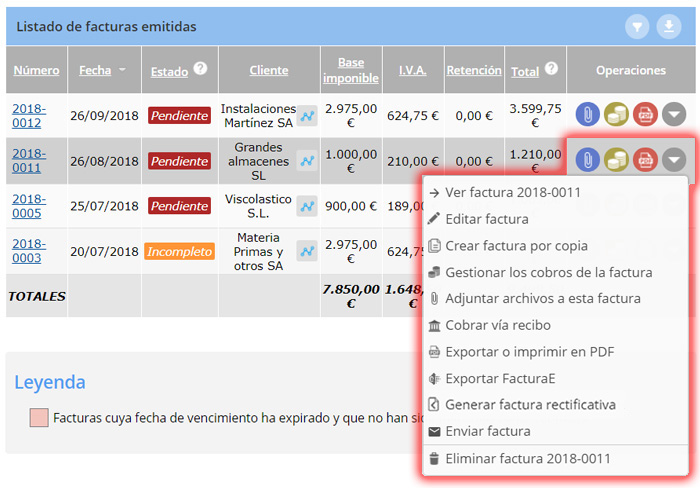Screen dimensions: 700x488
Task: Click Pendiente status badge of invoice 2018-0012
Action: pyautogui.click(x=179, y=116)
